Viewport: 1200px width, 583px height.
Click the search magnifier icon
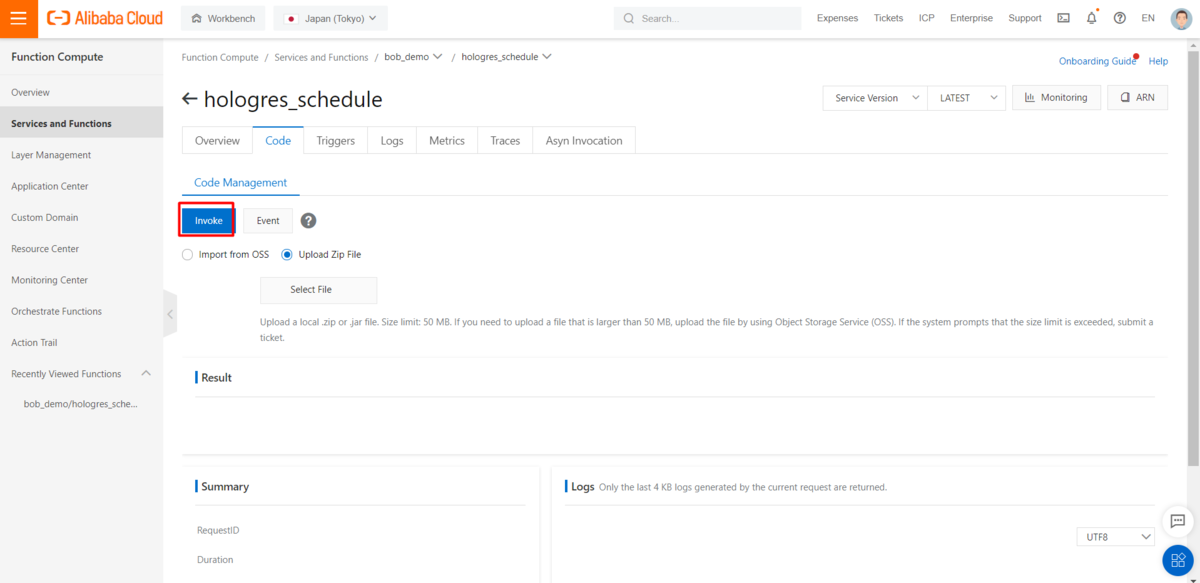629,18
